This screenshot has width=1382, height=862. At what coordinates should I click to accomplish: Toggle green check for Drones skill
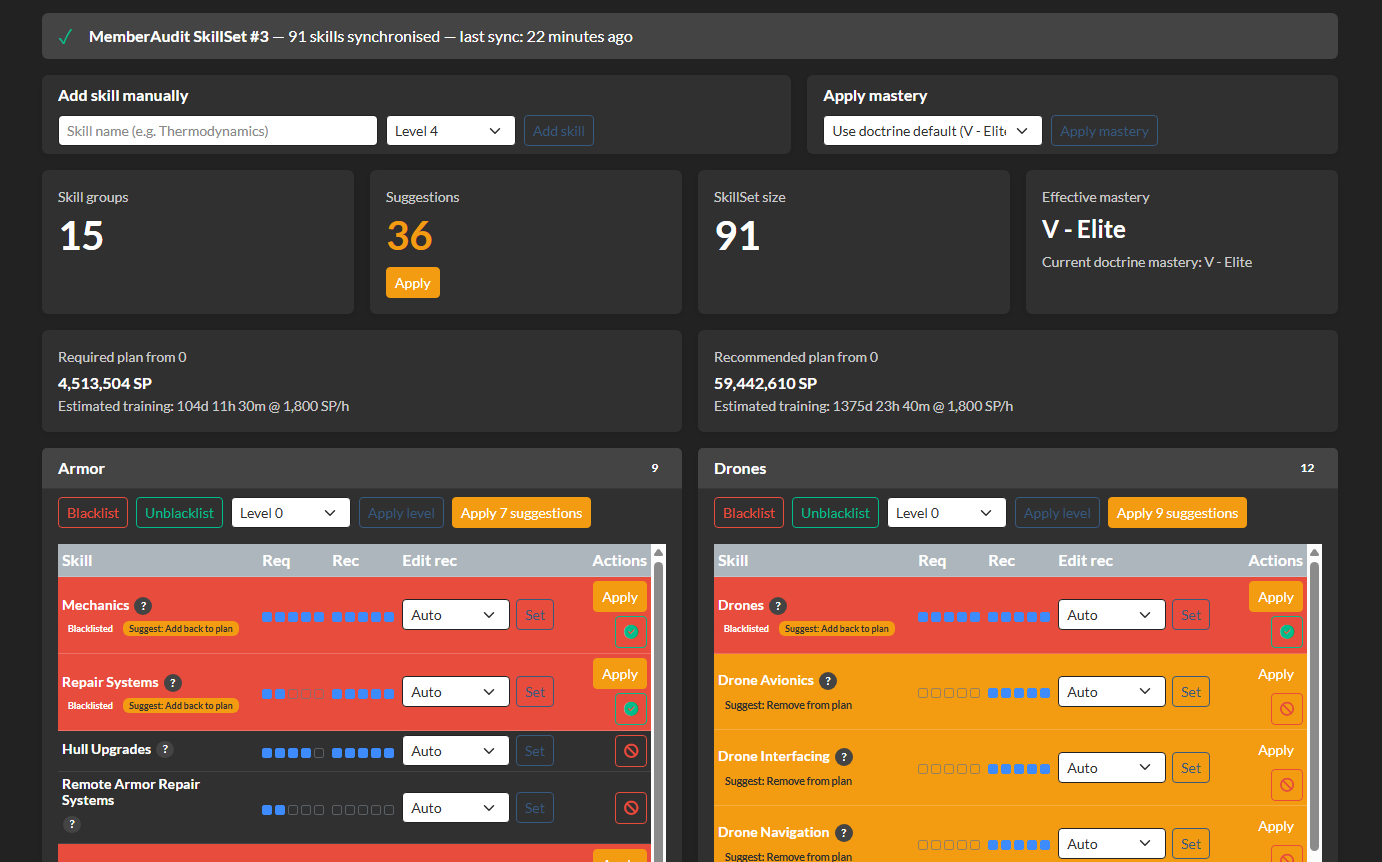pos(1286,632)
